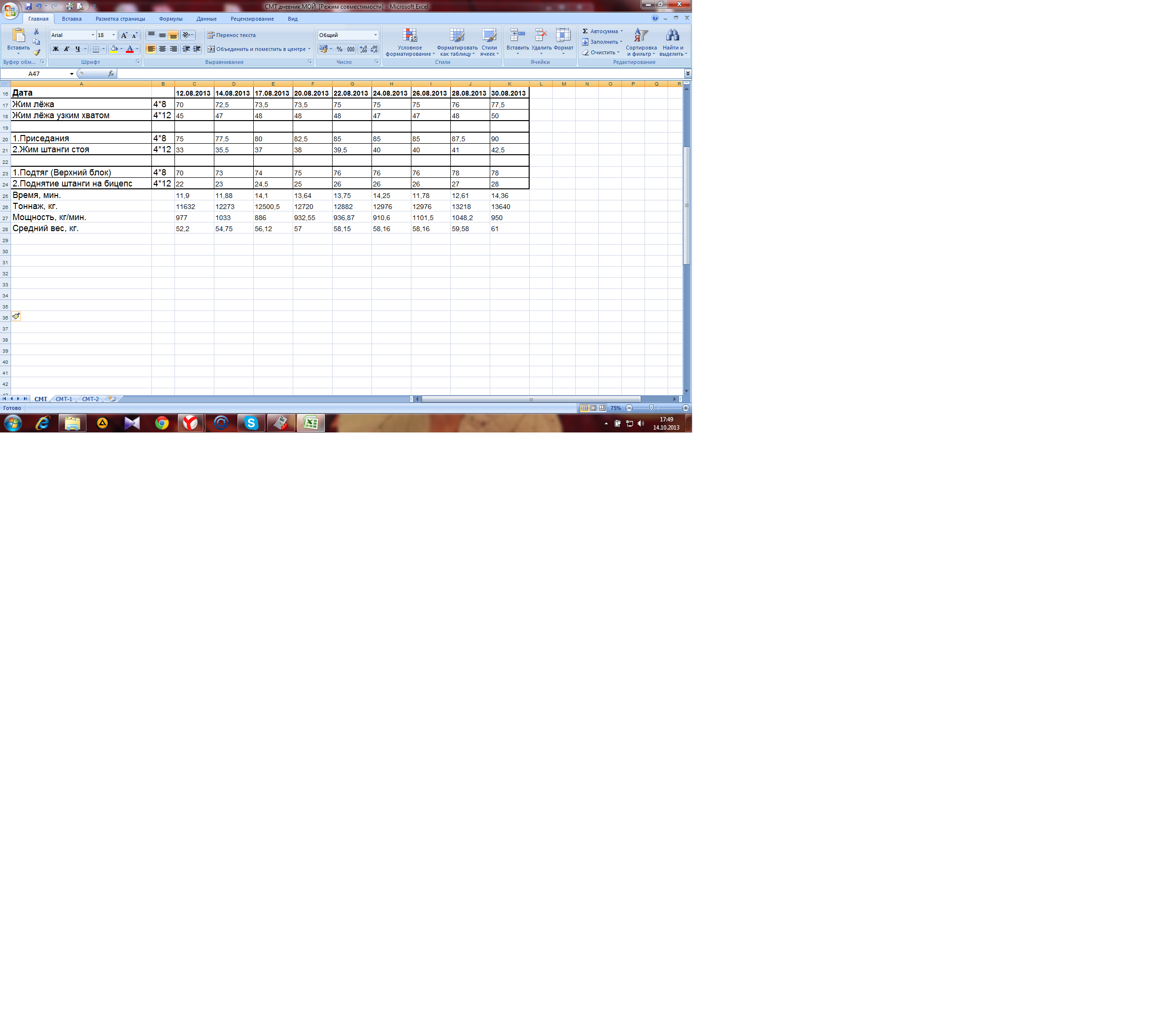Toggle italic К formatting
The width and height of the screenshot is (1165, 1036).
pos(67,49)
